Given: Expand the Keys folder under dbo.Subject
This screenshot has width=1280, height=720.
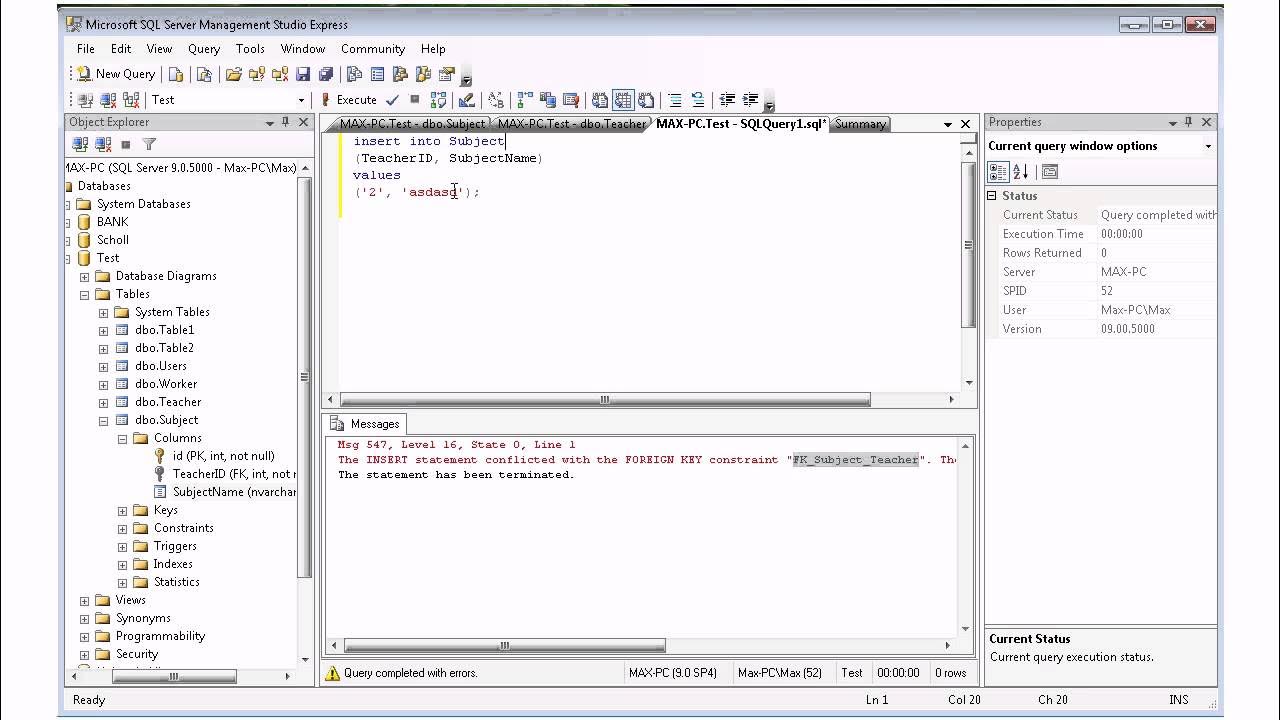Looking at the screenshot, I should (122, 511).
